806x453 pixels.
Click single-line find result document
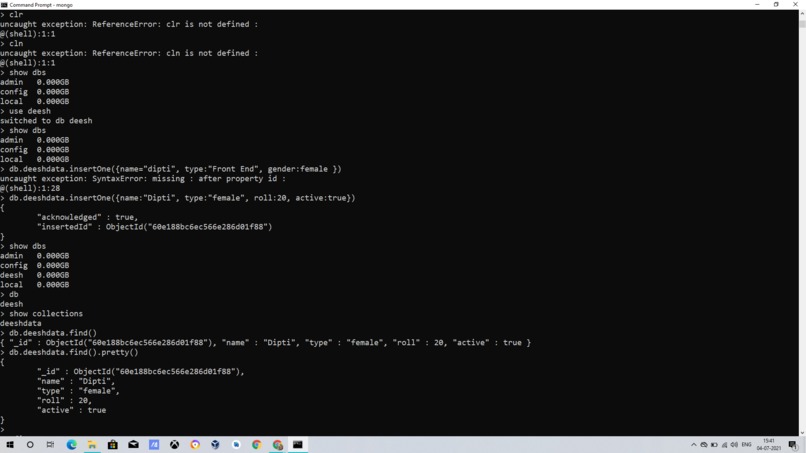click(266, 342)
